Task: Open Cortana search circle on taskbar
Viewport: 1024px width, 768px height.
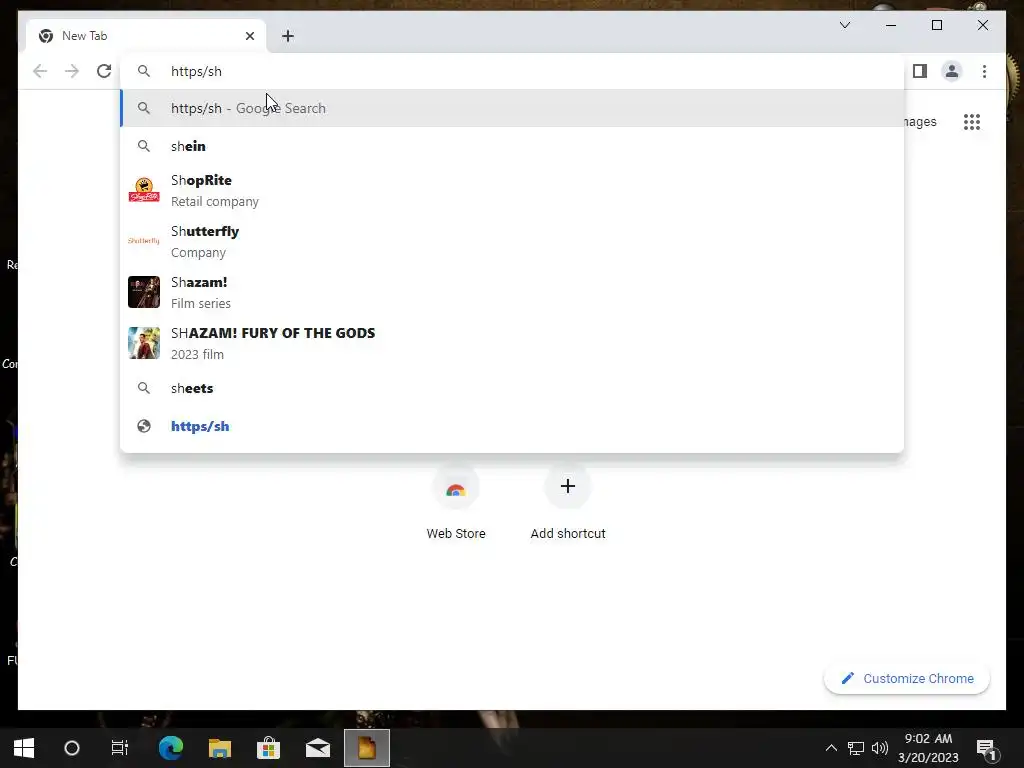Action: (72, 748)
